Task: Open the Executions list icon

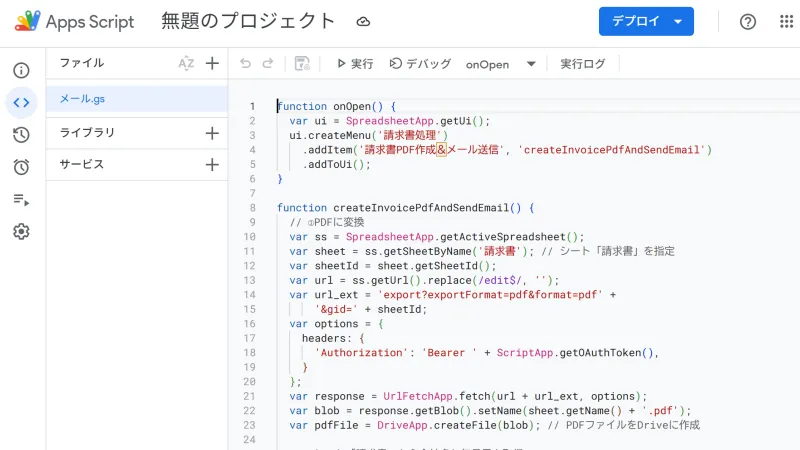Action: pos(21,199)
